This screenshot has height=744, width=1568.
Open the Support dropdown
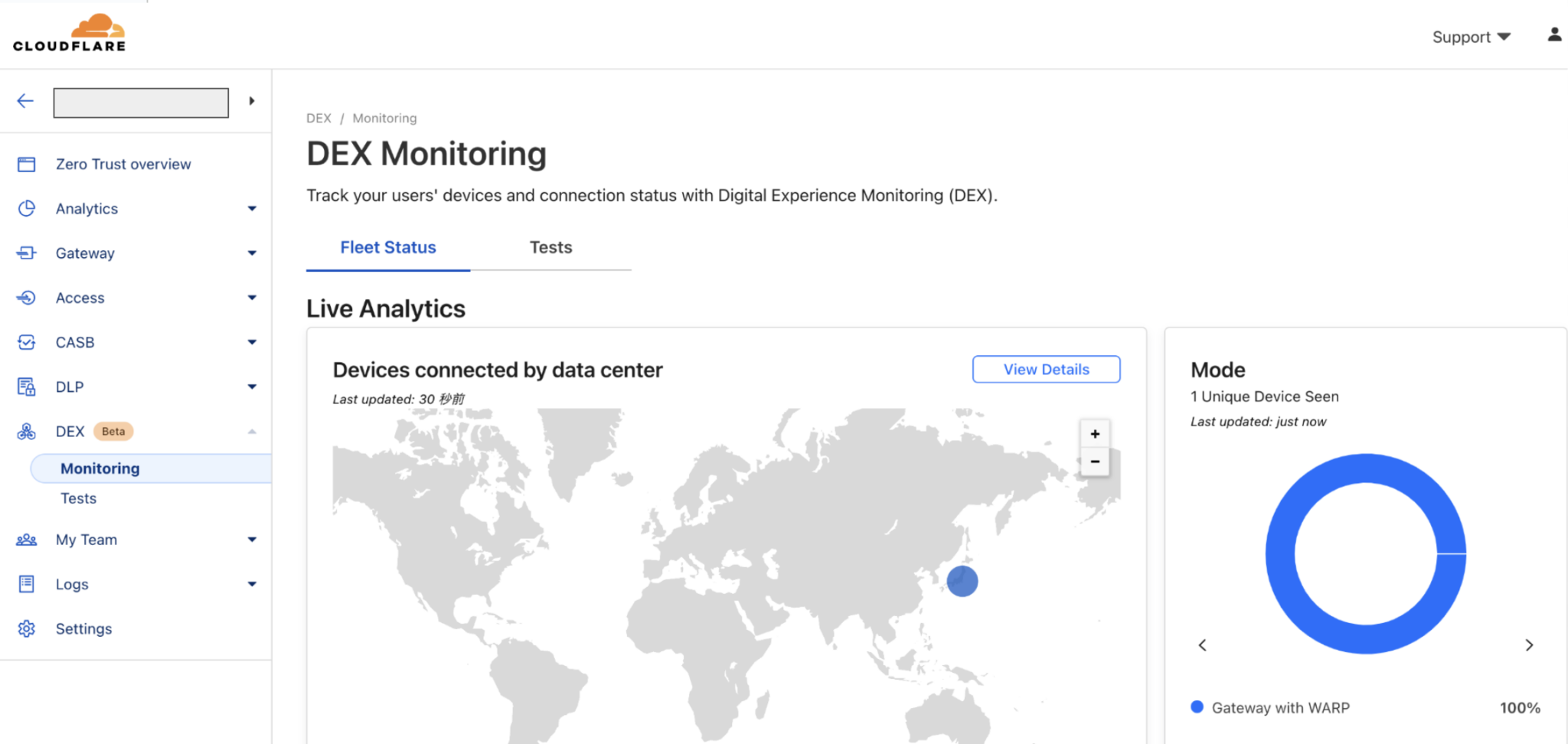point(1469,36)
